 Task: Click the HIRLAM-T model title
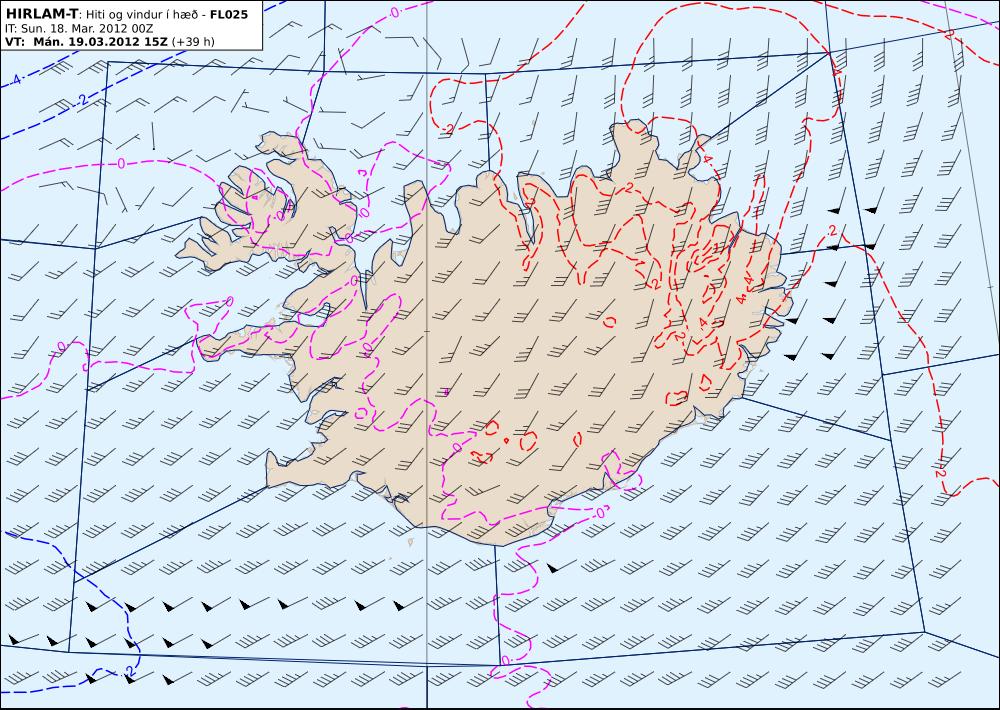coord(41,13)
